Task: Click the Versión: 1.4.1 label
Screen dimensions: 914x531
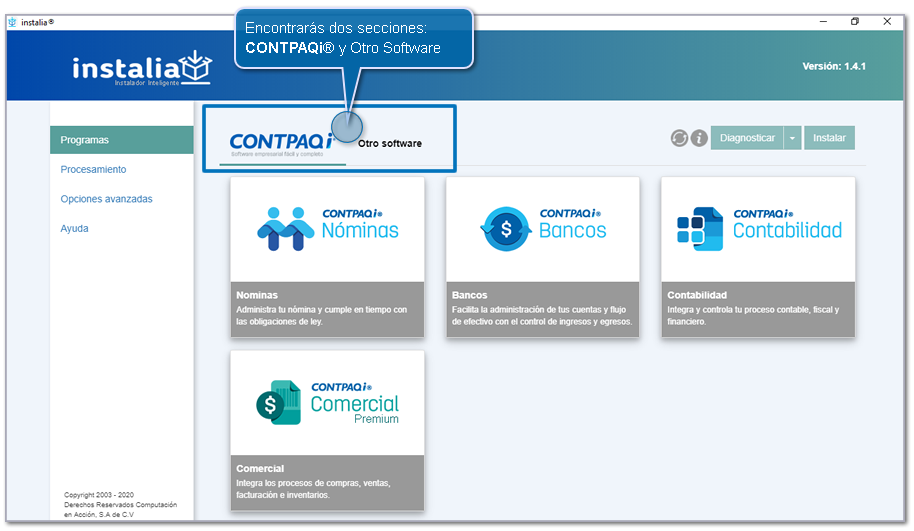Action: pyautogui.click(x=834, y=66)
